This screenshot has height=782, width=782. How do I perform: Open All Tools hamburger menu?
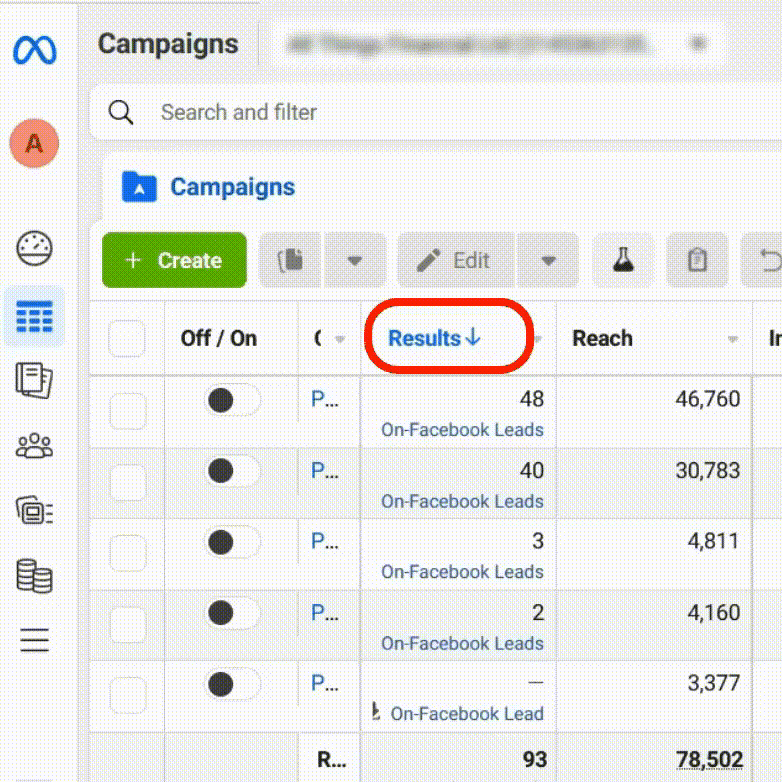point(34,640)
